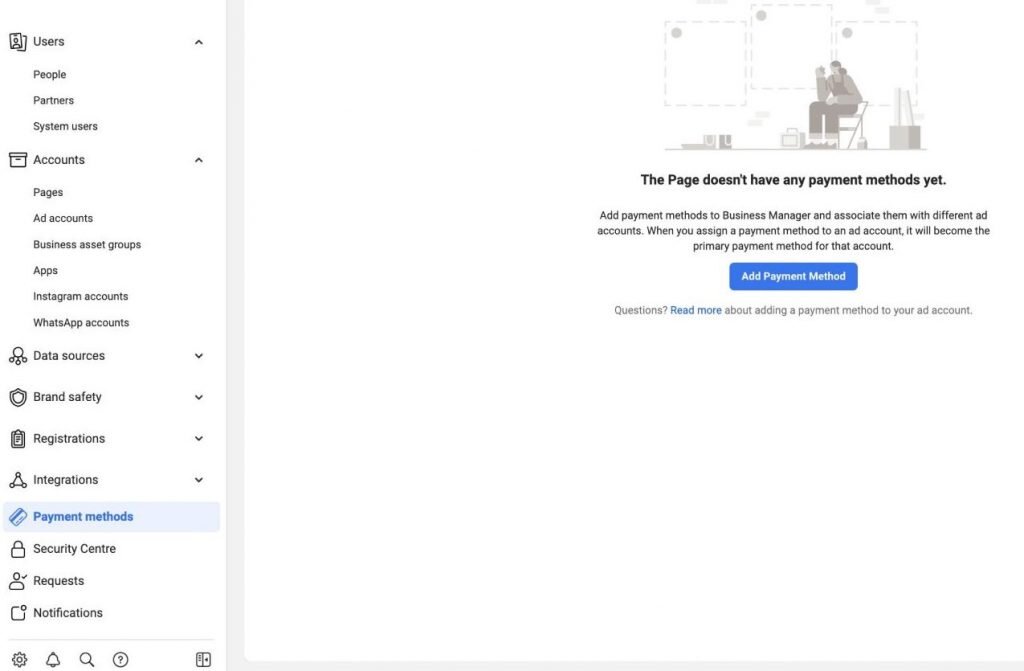Select the Payment methods label

pyautogui.click(x=83, y=517)
